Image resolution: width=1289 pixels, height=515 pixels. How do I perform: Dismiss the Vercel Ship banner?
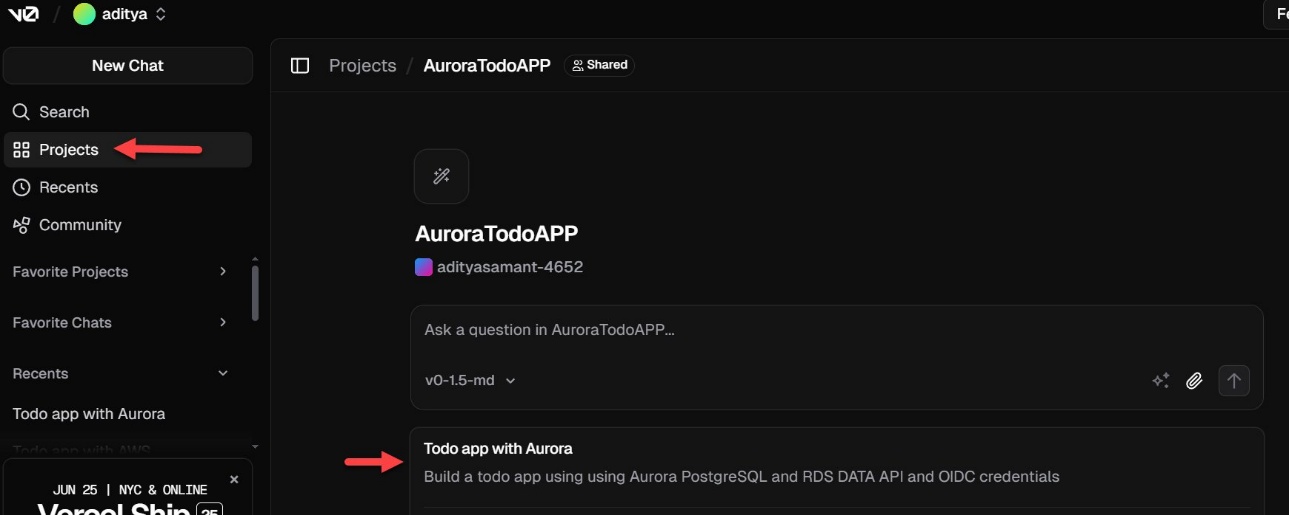[x=234, y=480]
